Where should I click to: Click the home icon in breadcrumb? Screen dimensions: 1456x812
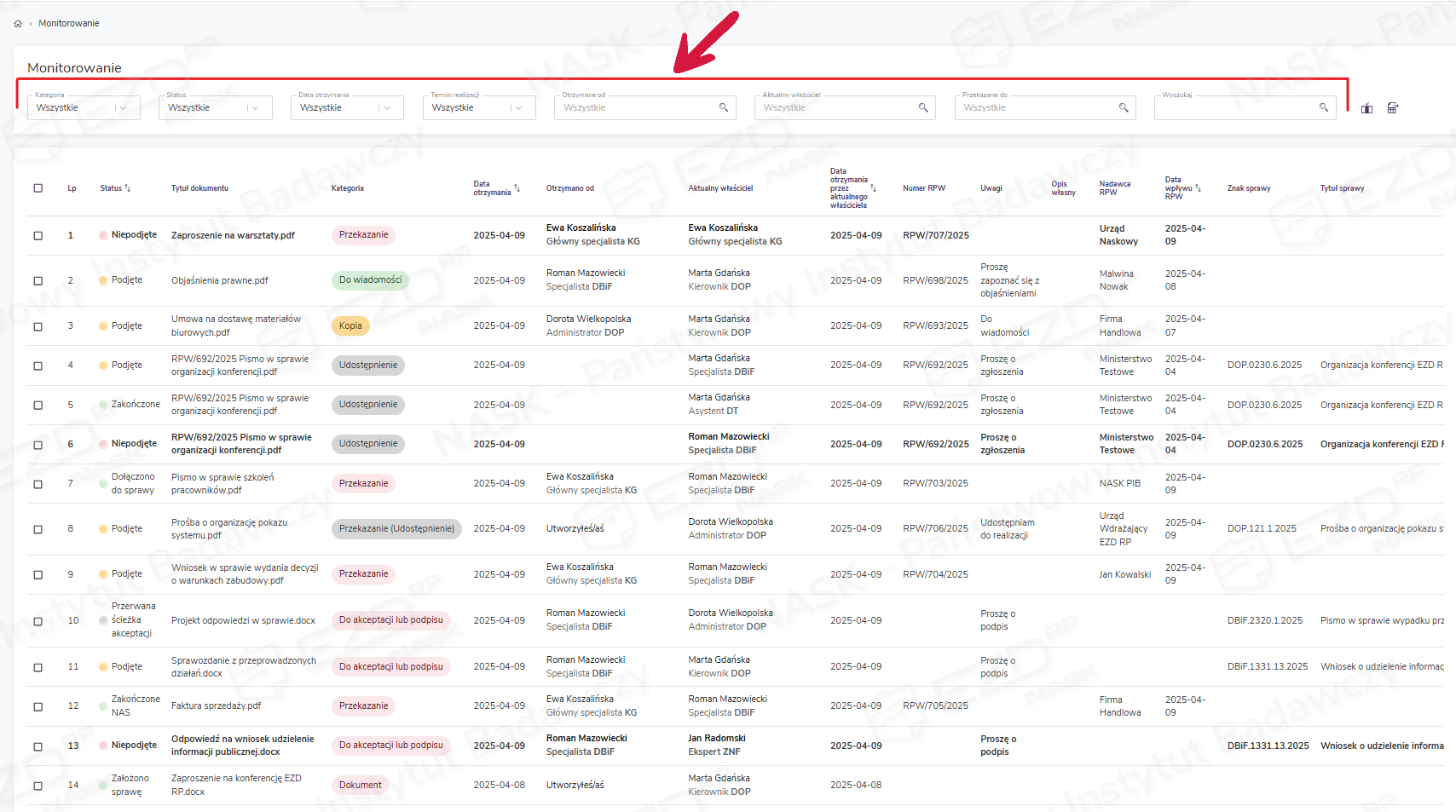click(18, 24)
